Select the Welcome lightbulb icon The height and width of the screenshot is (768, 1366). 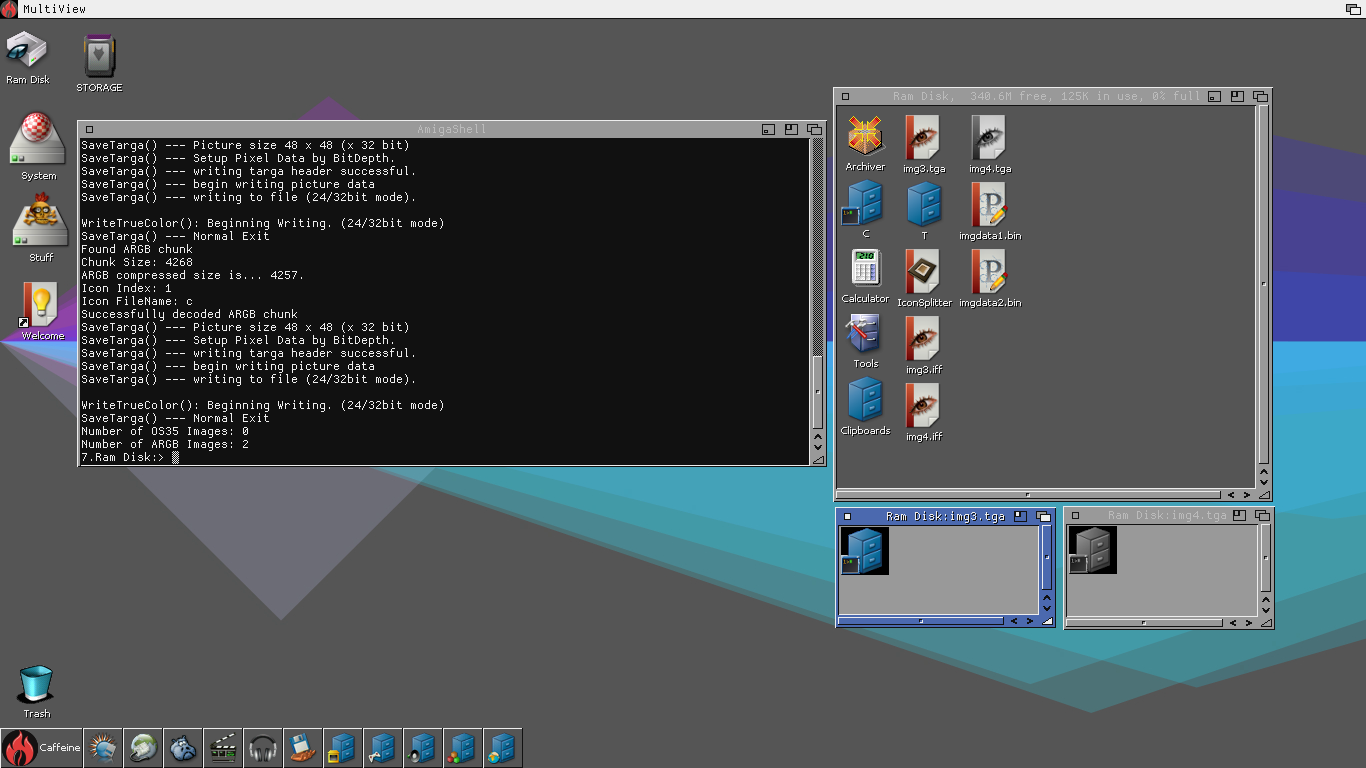pos(41,305)
